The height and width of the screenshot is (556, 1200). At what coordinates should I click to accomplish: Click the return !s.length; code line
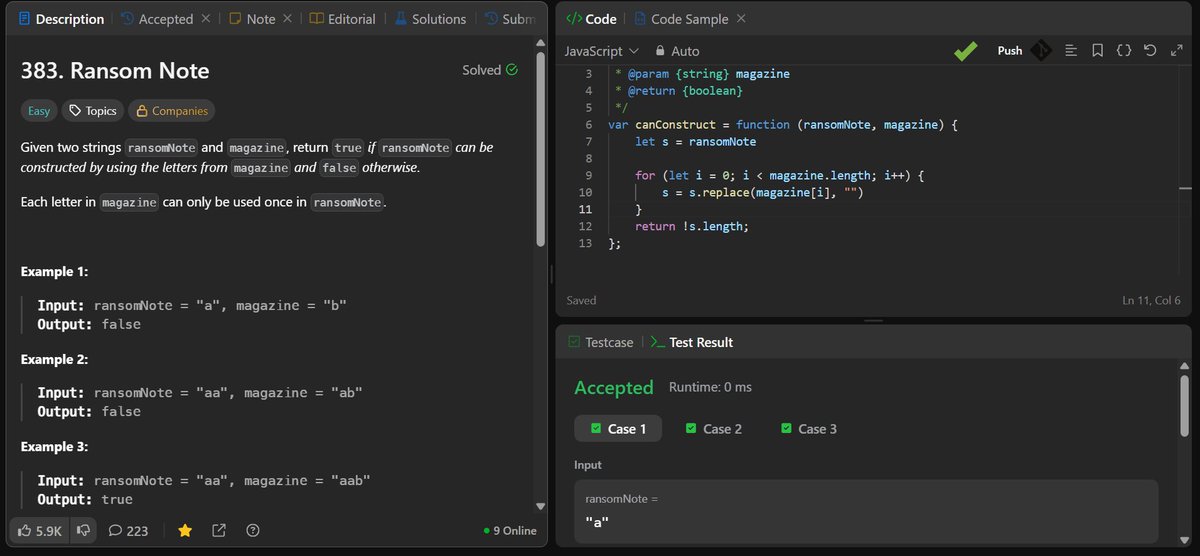click(x=691, y=226)
